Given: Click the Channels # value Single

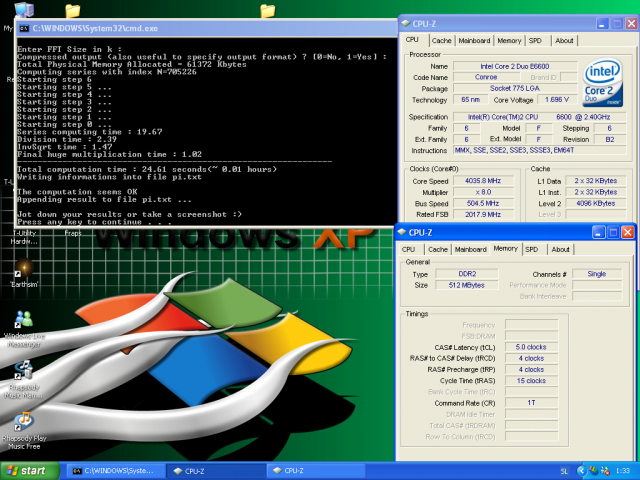Looking at the screenshot, I should [597, 274].
